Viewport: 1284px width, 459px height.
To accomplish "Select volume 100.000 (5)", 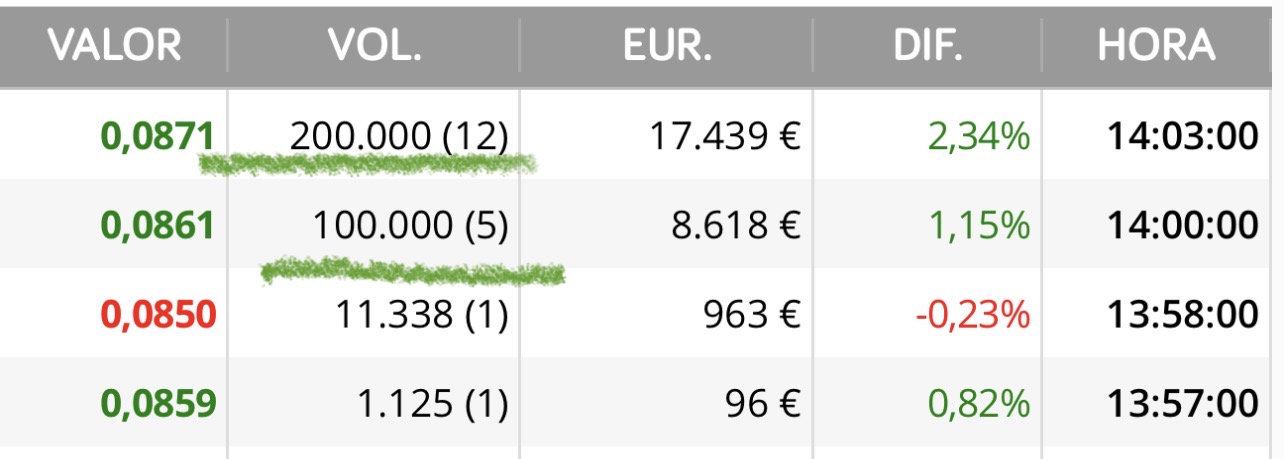I will (411, 226).
